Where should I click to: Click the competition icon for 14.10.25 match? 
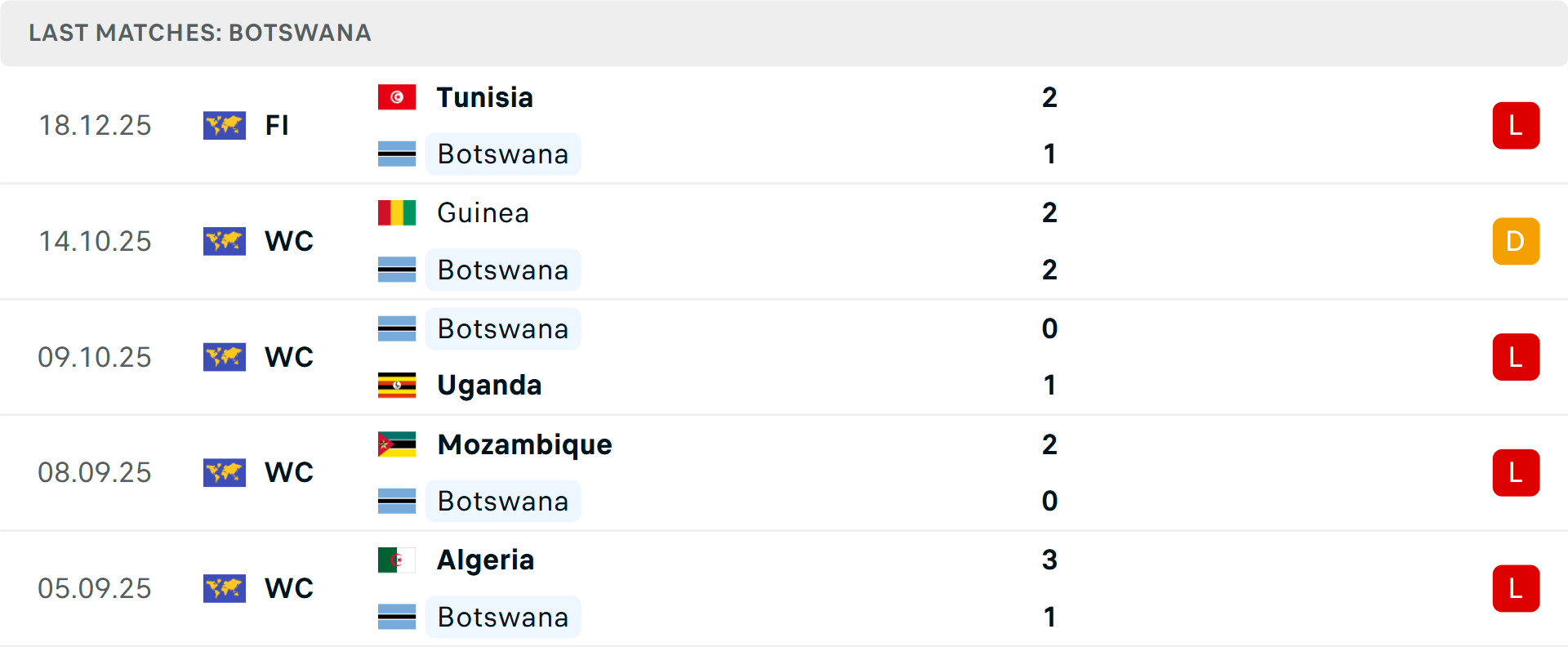[225, 241]
